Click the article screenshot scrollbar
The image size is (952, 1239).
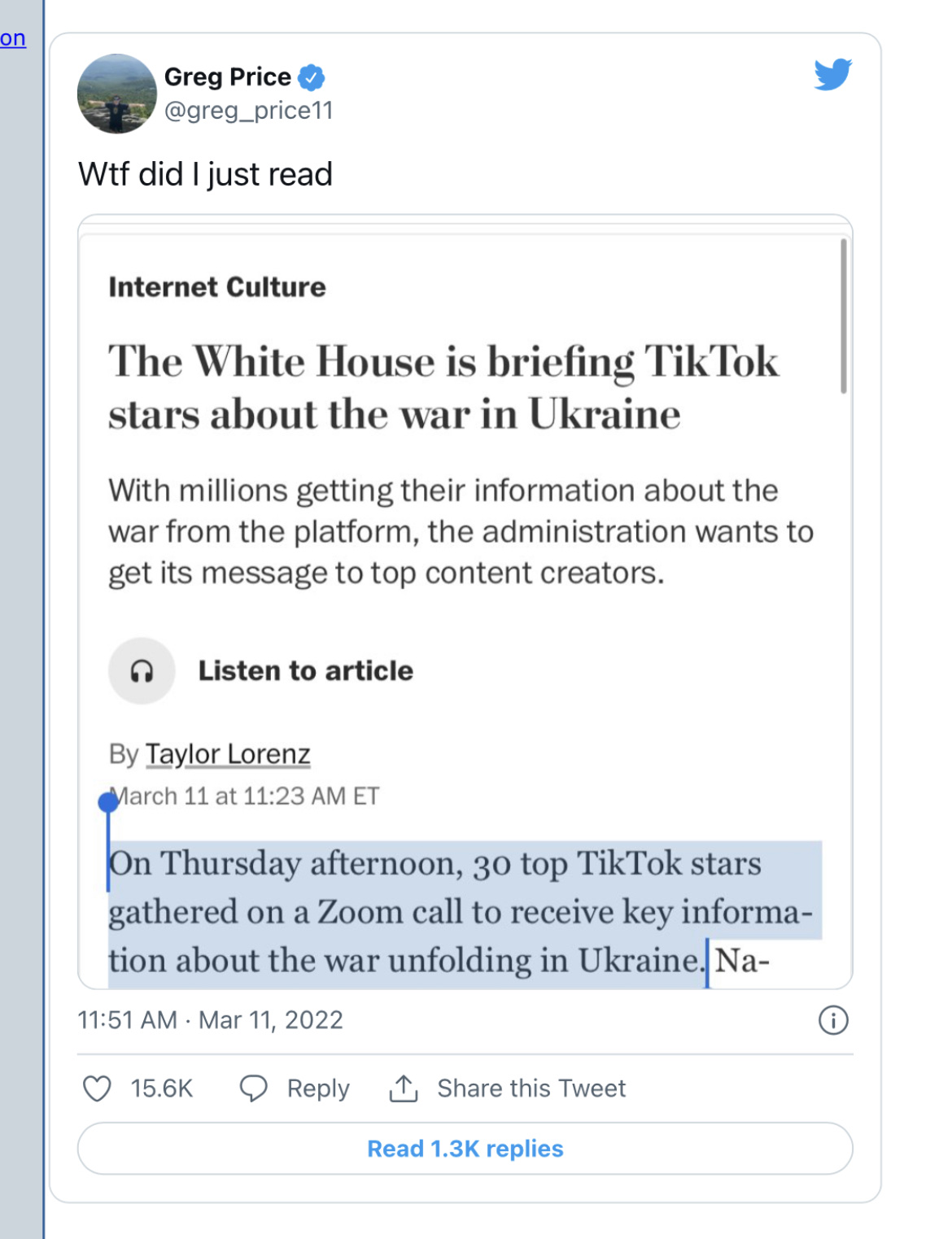point(844,316)
